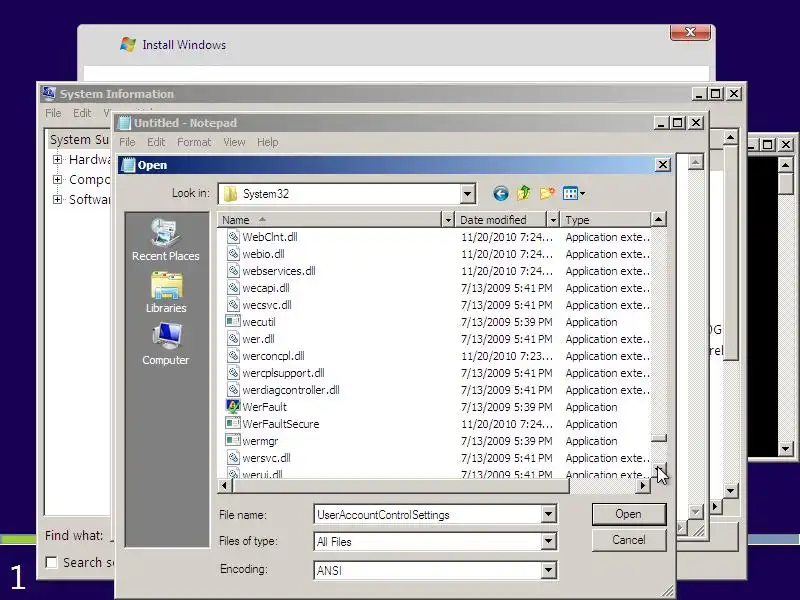
Task: Expand the Software tree node in System Information
Action: tap(58, 199)
